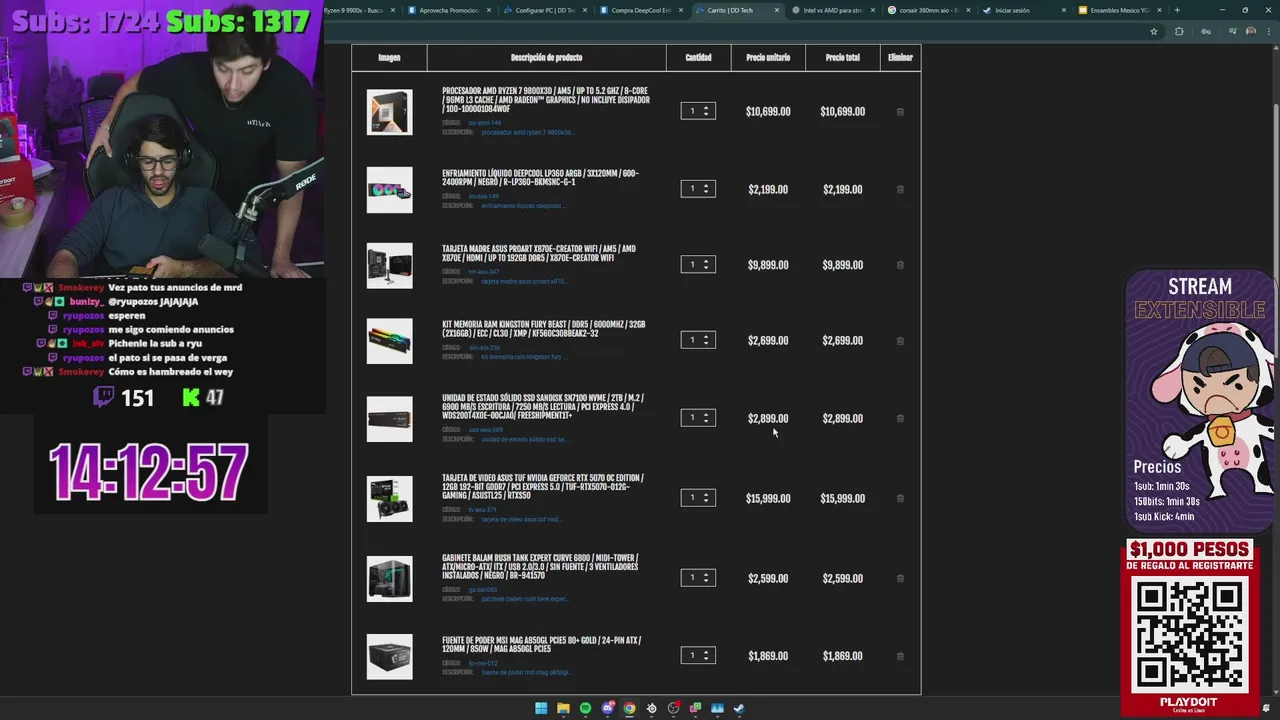This screenshot has width=1280, height=720.
Task: Adjust quantity stepper for MSI MAG A850GL
Action: coord(698,655)
